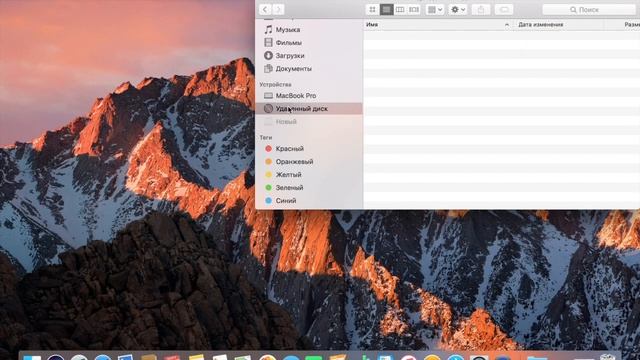
Task: Open the item arrangement dropdown
Action: (x=435, y=9)
